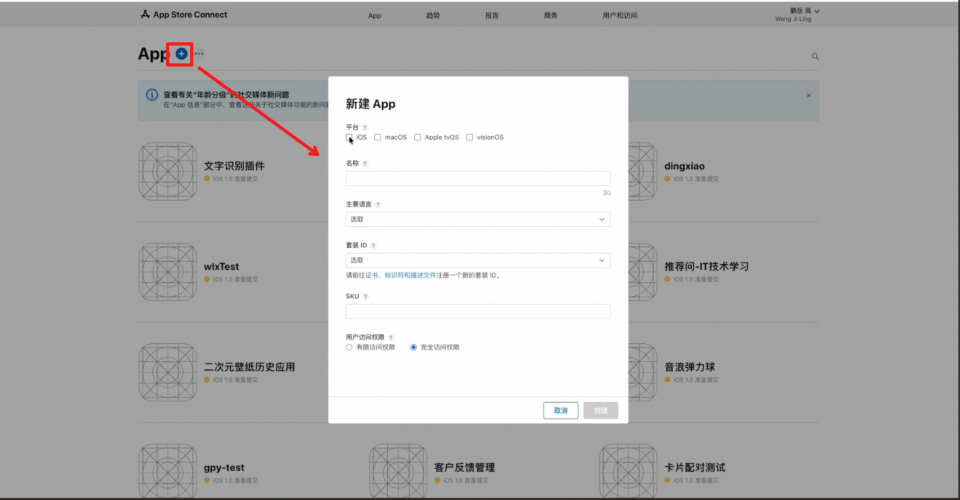This screenshot has height=500, width=960.
Task: Open the ellipsis more options icon
Action: [199, 54]
